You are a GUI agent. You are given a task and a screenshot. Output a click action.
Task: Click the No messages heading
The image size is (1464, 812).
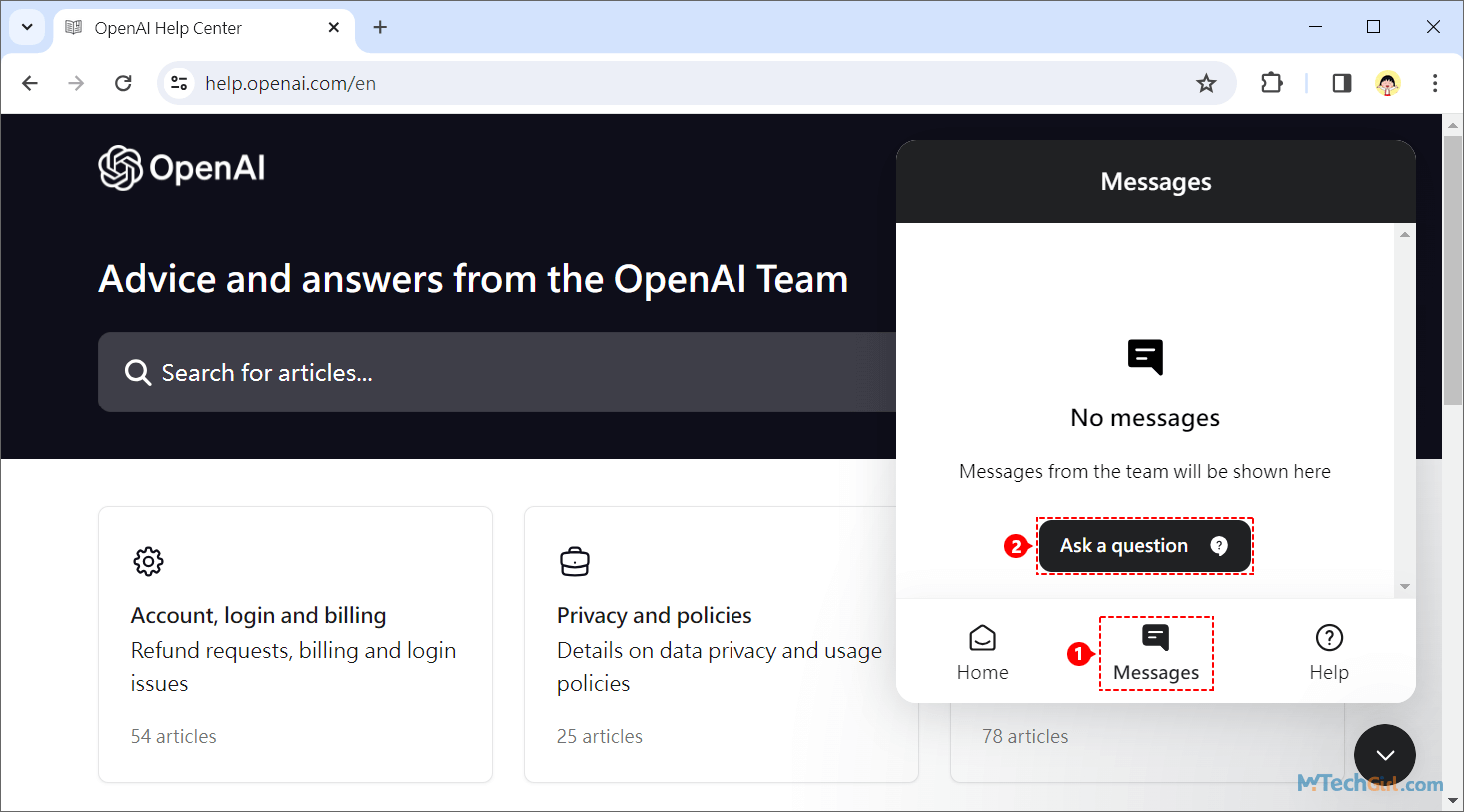tap(1145, 418)
